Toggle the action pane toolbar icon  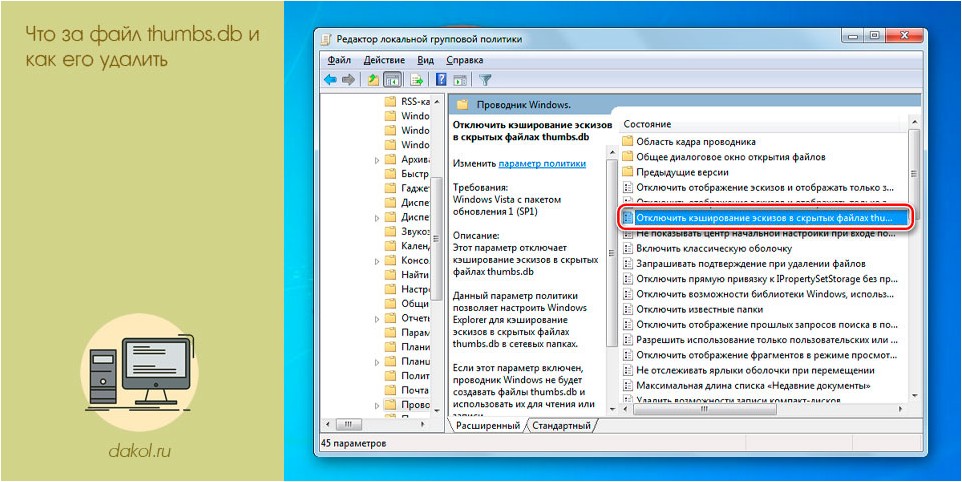[460, 80]
